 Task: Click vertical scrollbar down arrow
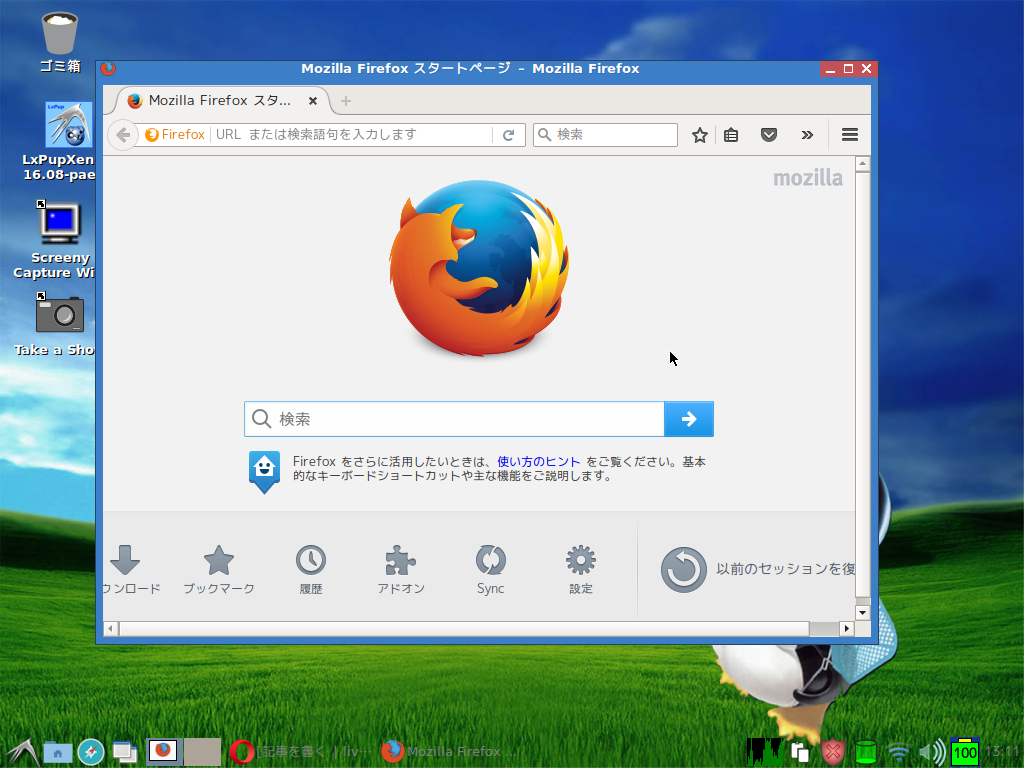[x=863, y=613]
